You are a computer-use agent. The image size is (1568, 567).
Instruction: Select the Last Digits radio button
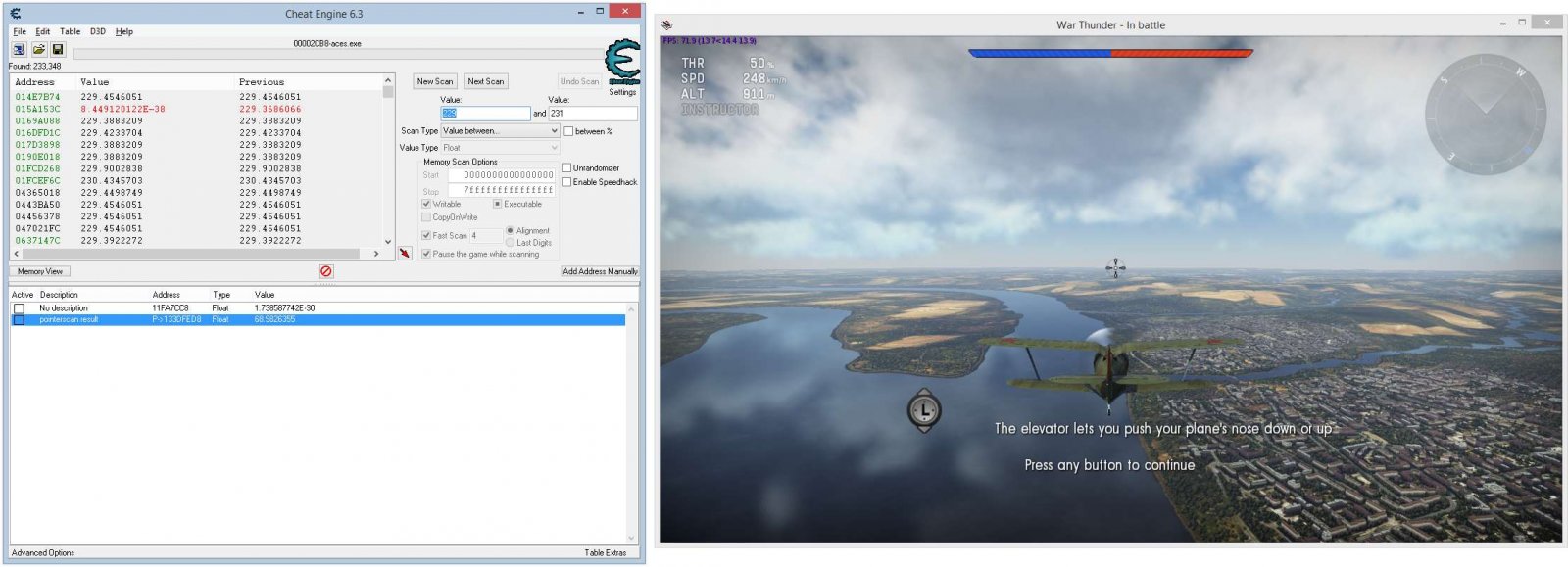tap(510, 242)
